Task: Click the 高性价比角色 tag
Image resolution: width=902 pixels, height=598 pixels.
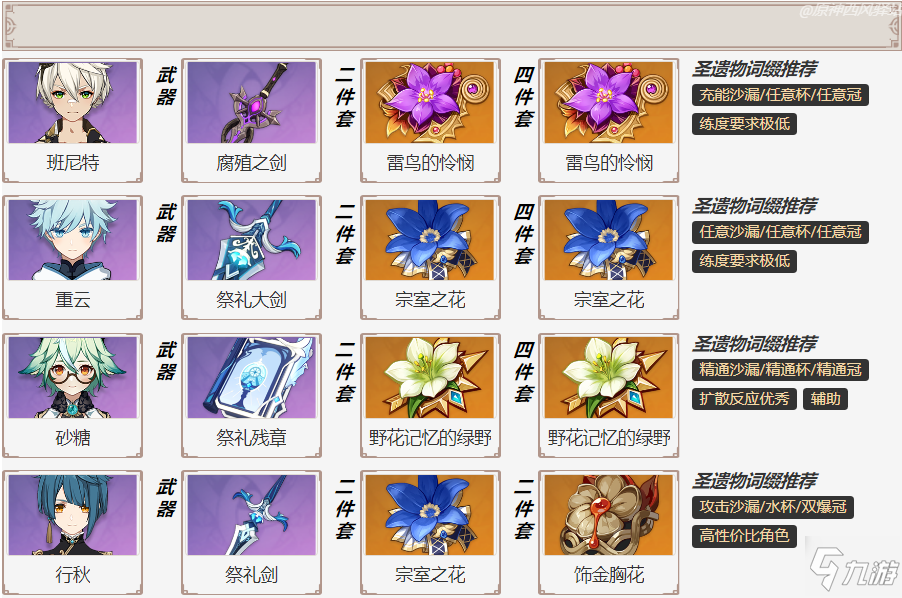Action: (744, 536)
